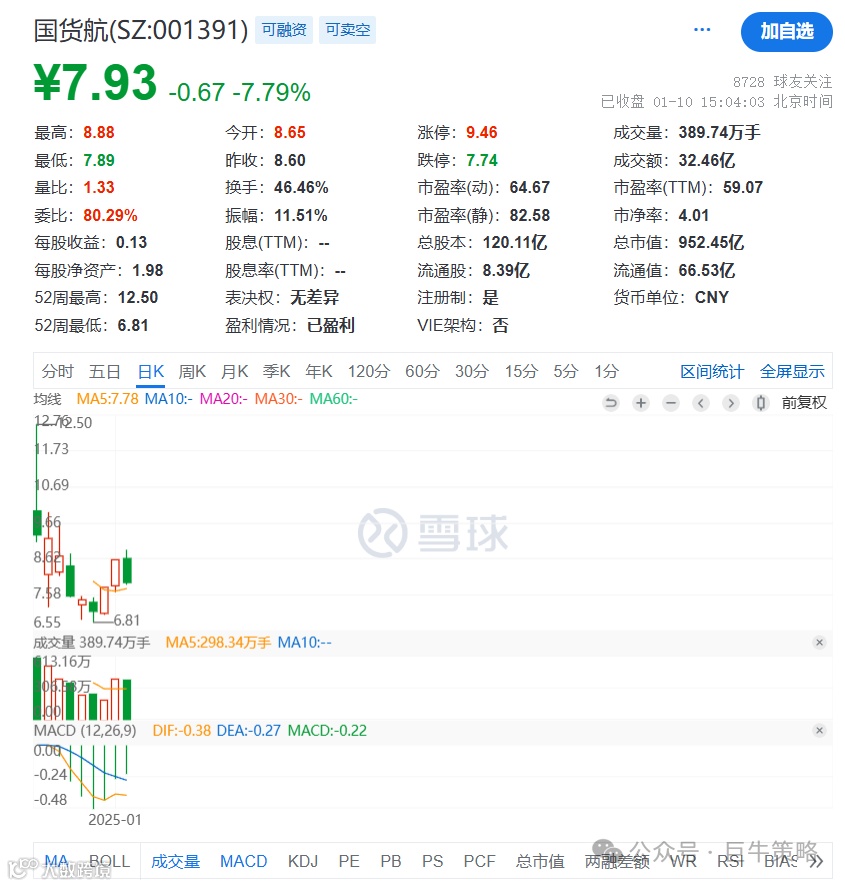Select the 季K chart tab
Image resolution: width=845 pixels, height=886 pixels.
[276, 371]
